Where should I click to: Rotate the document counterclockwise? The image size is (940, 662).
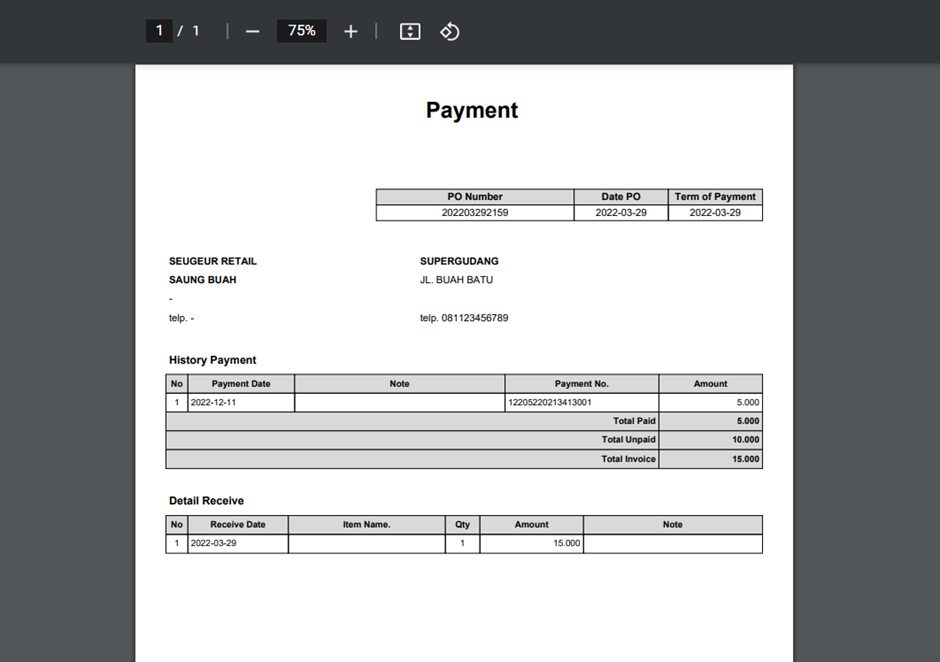tap(450, 32)
